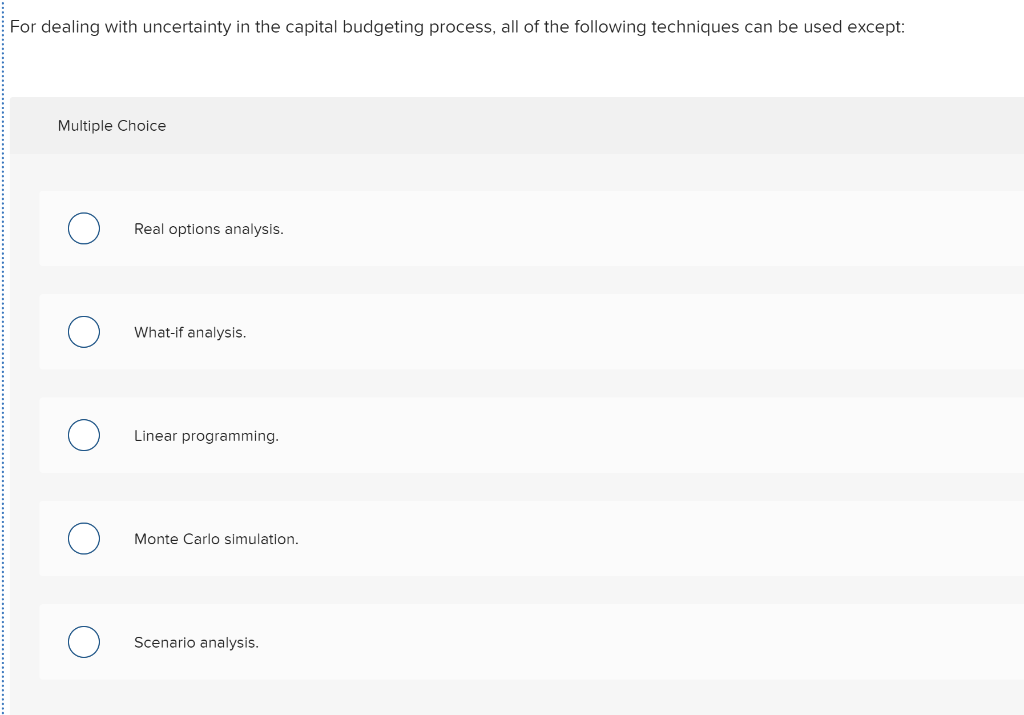Click the 'Linear programming' answer text
The height and width of the screenshot is (715, 1024).
tap(206, 436)
